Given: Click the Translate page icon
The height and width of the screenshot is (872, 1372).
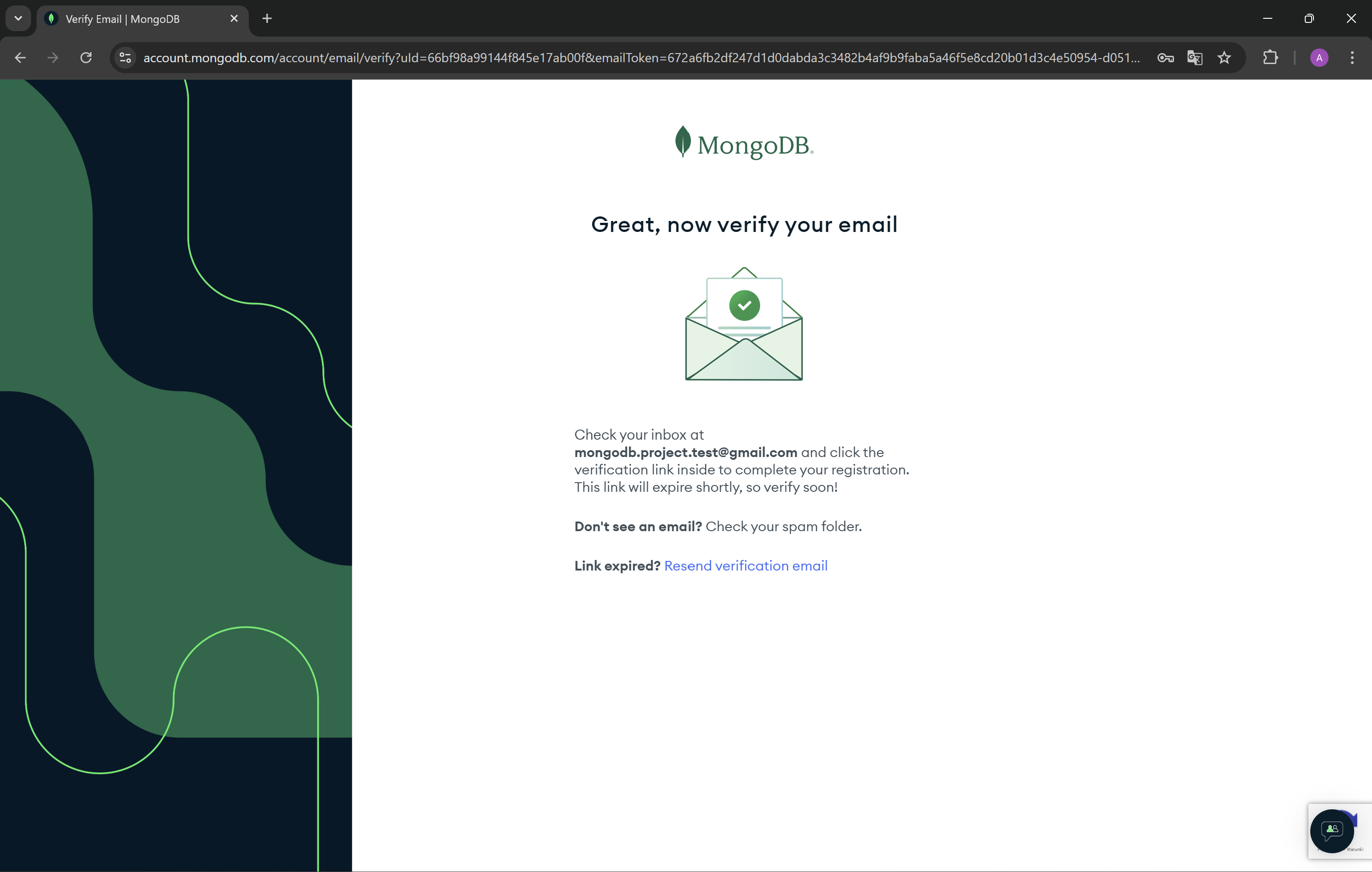Looking at the screenshot, I should 1195,58.
